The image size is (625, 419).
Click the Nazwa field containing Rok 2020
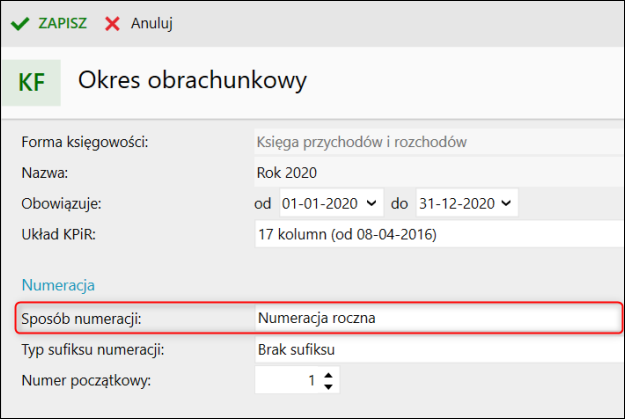click(439, 173)
